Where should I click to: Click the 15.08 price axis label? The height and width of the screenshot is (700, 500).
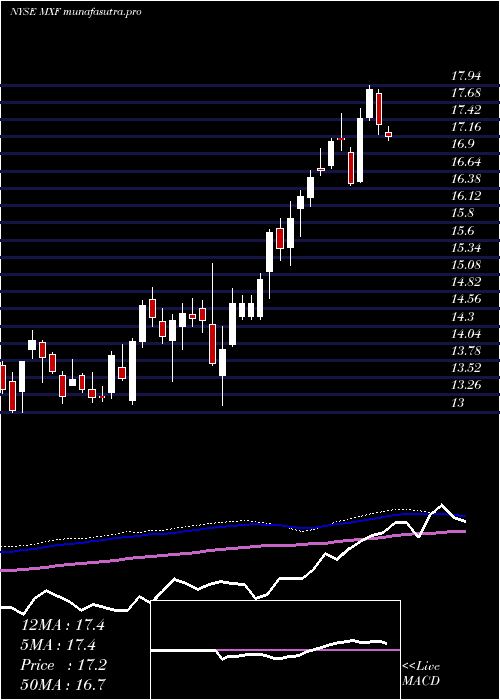click(x=466, y=265)
